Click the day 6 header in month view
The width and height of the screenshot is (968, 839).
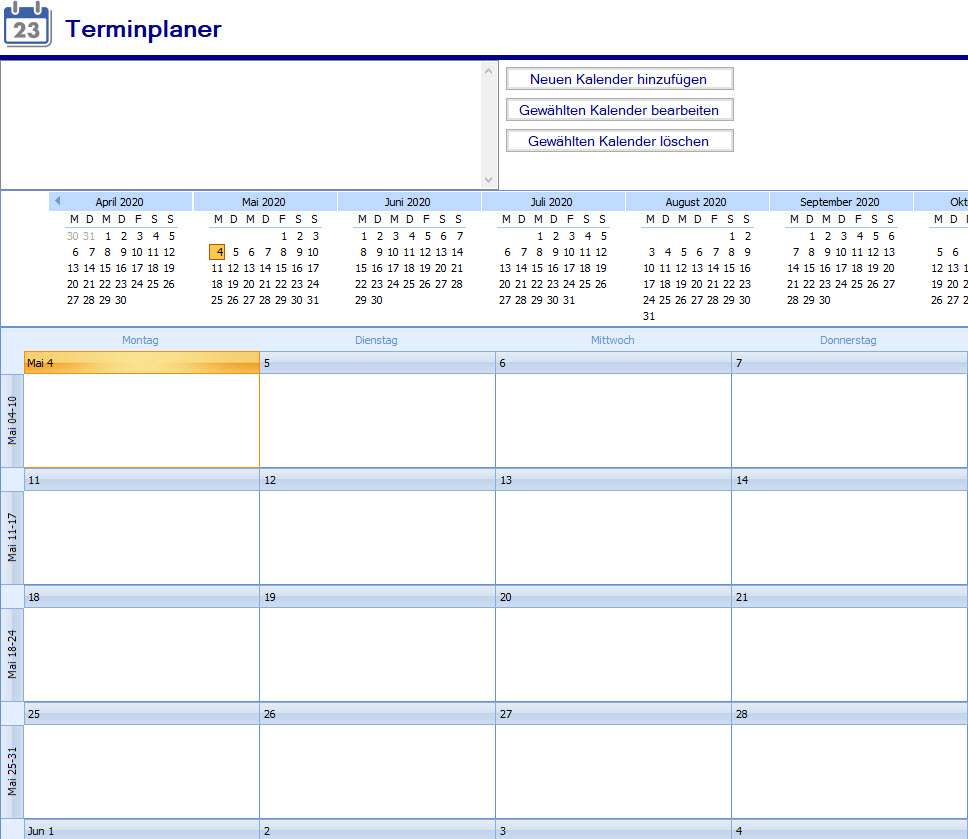(x=613, y=363)
